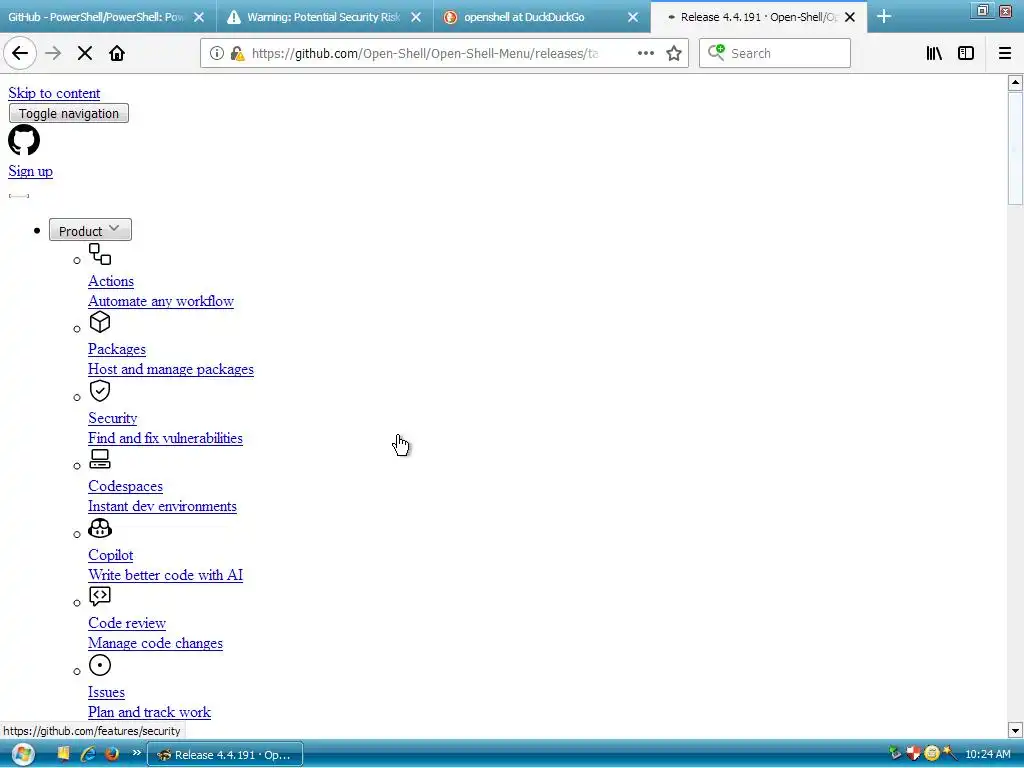Click the red shield security tray icon
The image size is (1024, 768).
(x=913, y=754)
